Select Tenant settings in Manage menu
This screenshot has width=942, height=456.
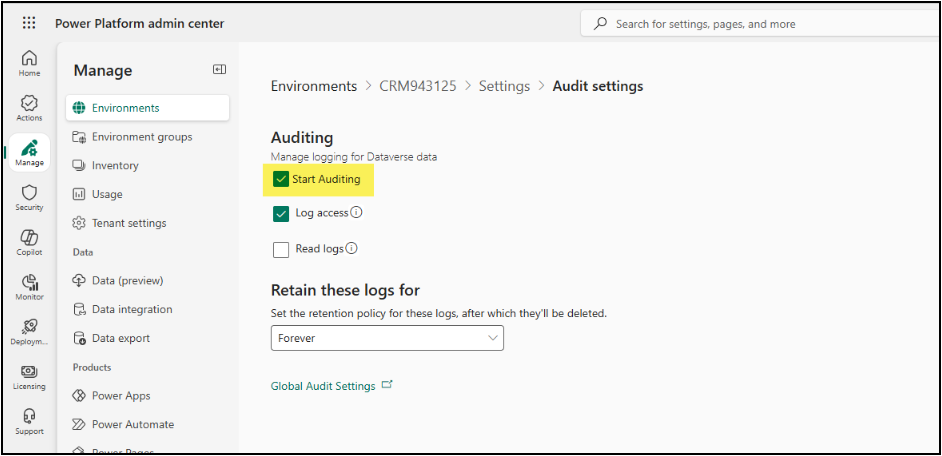[x=128, y=223]
